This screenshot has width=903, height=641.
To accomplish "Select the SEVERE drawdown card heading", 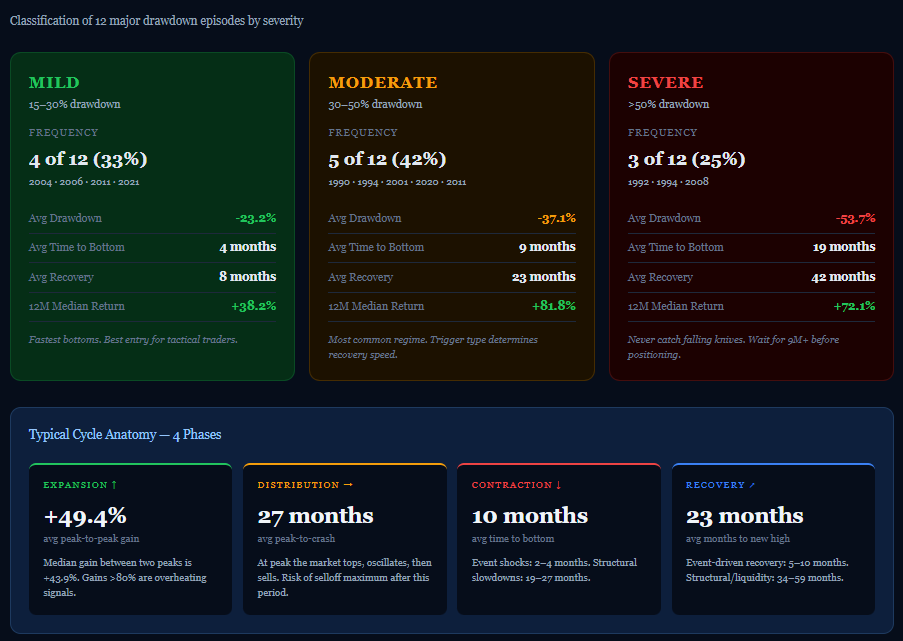I will [x=666, y=82].
